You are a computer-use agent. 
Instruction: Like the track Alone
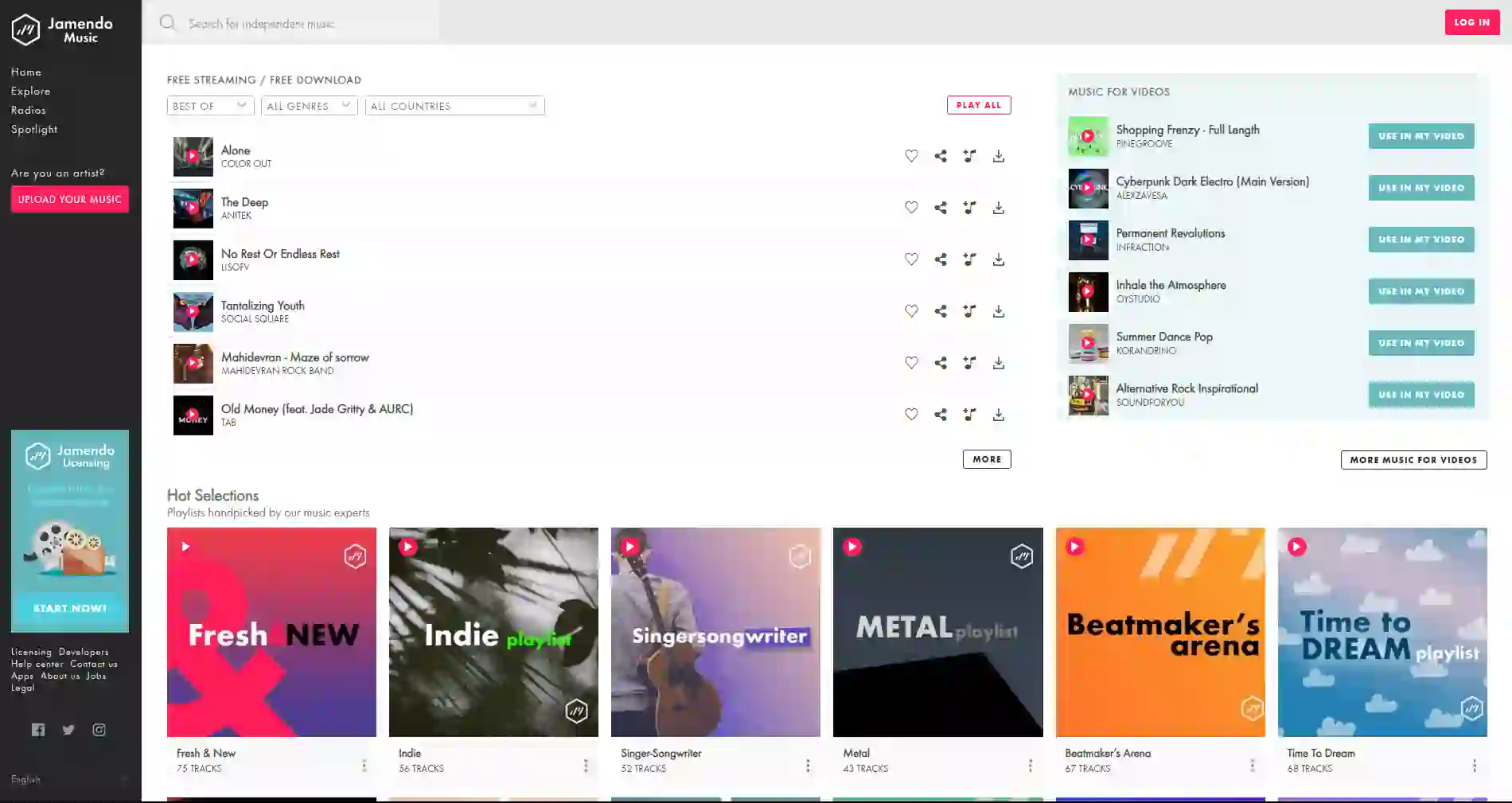tap(911, 156)
